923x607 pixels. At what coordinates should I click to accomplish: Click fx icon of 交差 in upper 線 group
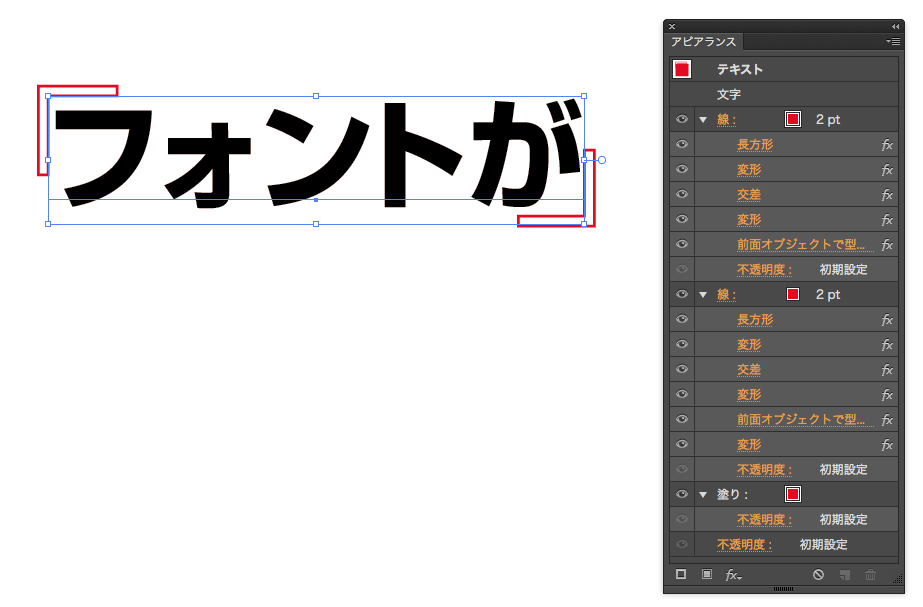(x=887, y=195)
